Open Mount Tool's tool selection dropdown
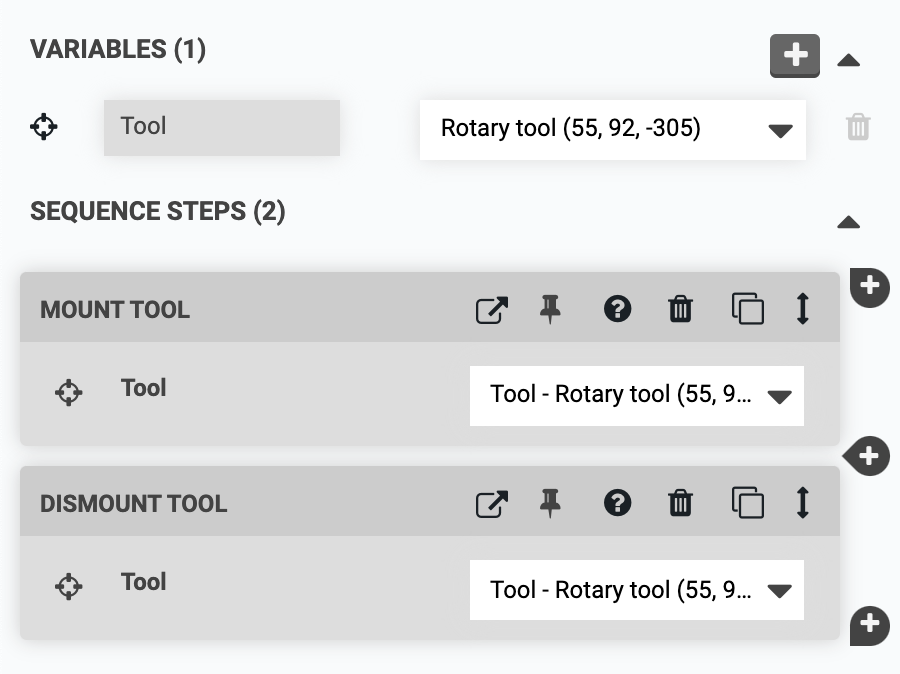Screen dimensions: 900x674 click(x=637, y=396)
